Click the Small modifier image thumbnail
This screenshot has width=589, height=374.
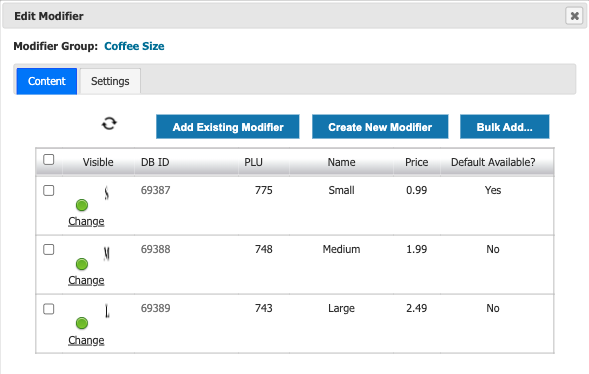pyautogui.click(x=107, y=193)
